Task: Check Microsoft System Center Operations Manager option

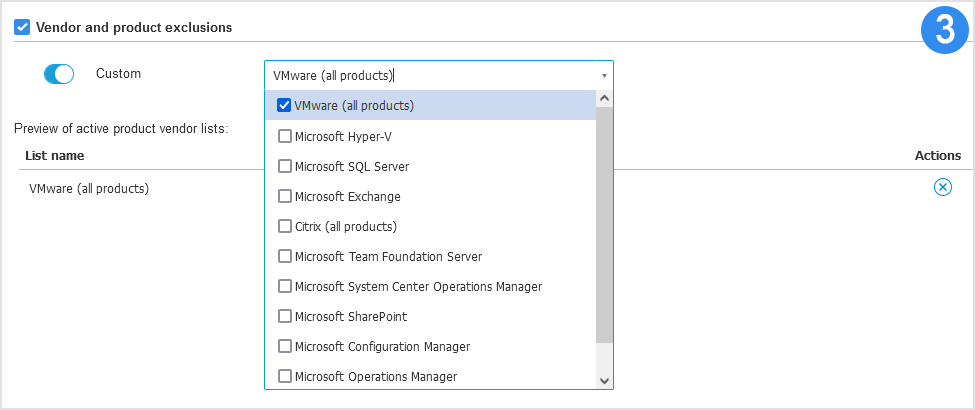Action: tap(284, 286)
